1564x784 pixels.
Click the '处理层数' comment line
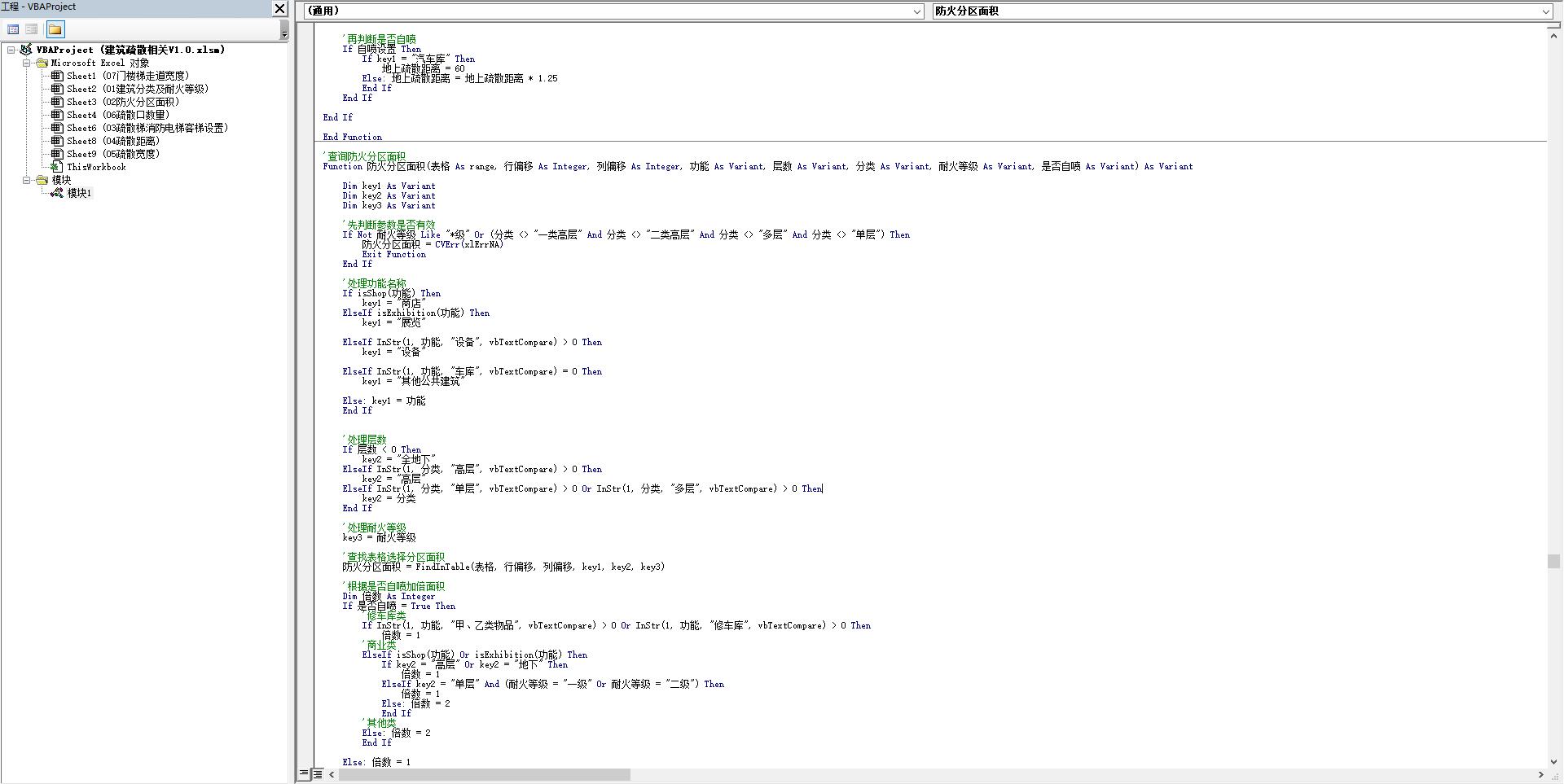pos(364,440)
